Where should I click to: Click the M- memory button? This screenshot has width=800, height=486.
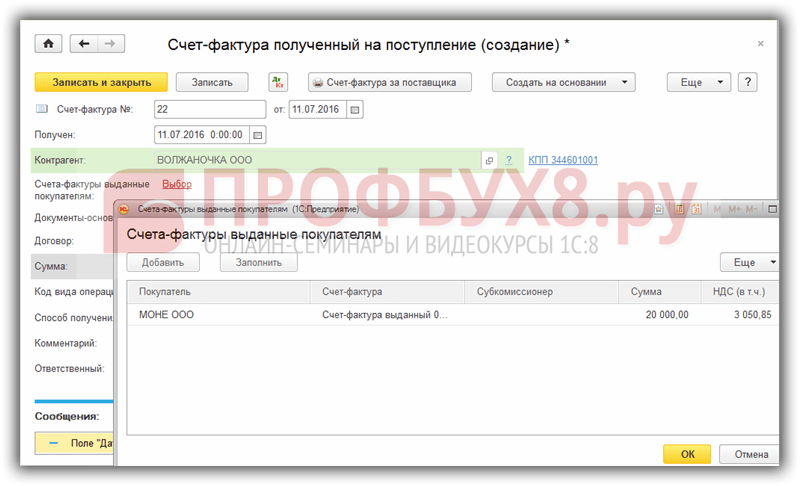coord(751,209)
